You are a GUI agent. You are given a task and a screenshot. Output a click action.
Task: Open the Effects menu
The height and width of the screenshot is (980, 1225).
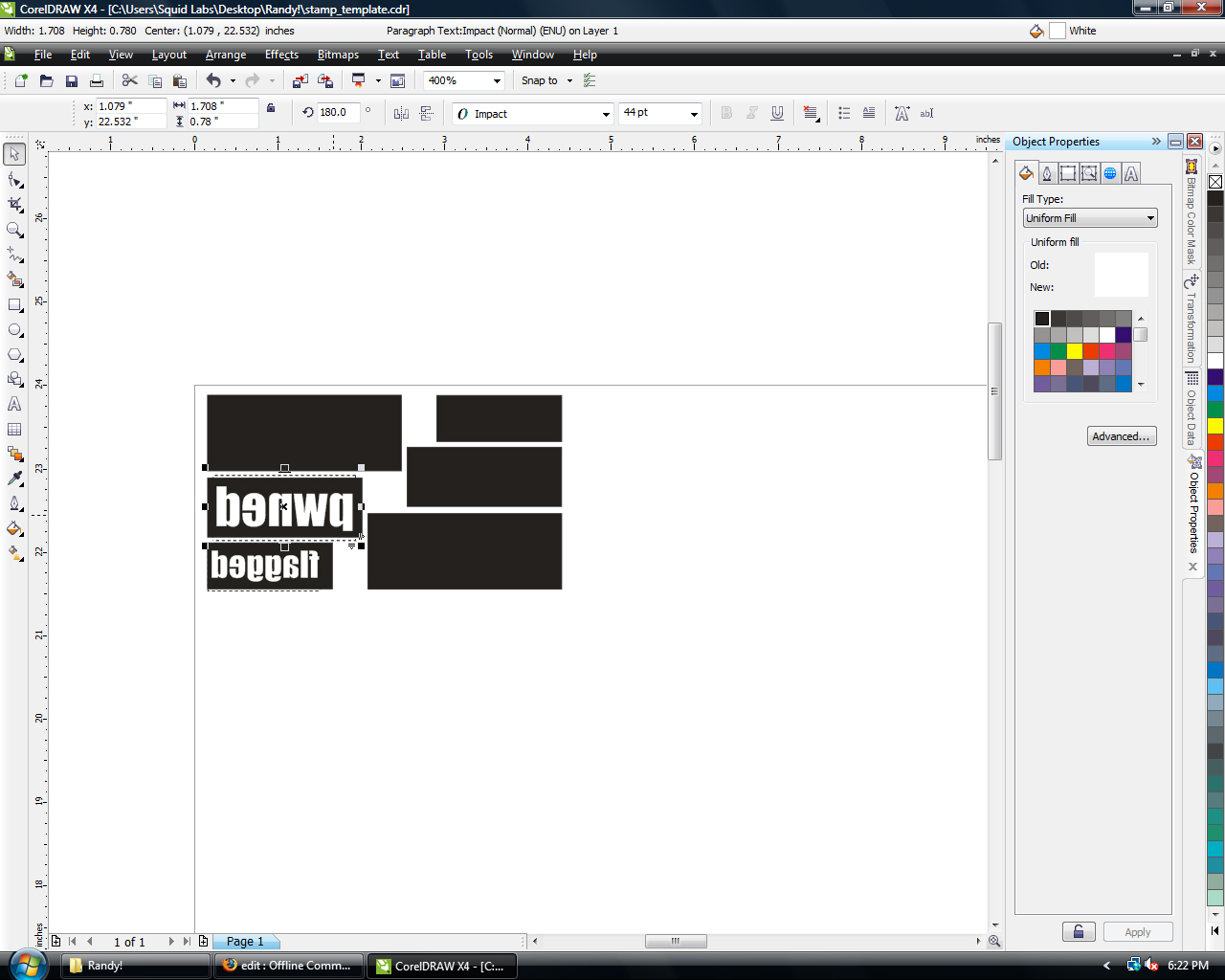pos(281,55)
